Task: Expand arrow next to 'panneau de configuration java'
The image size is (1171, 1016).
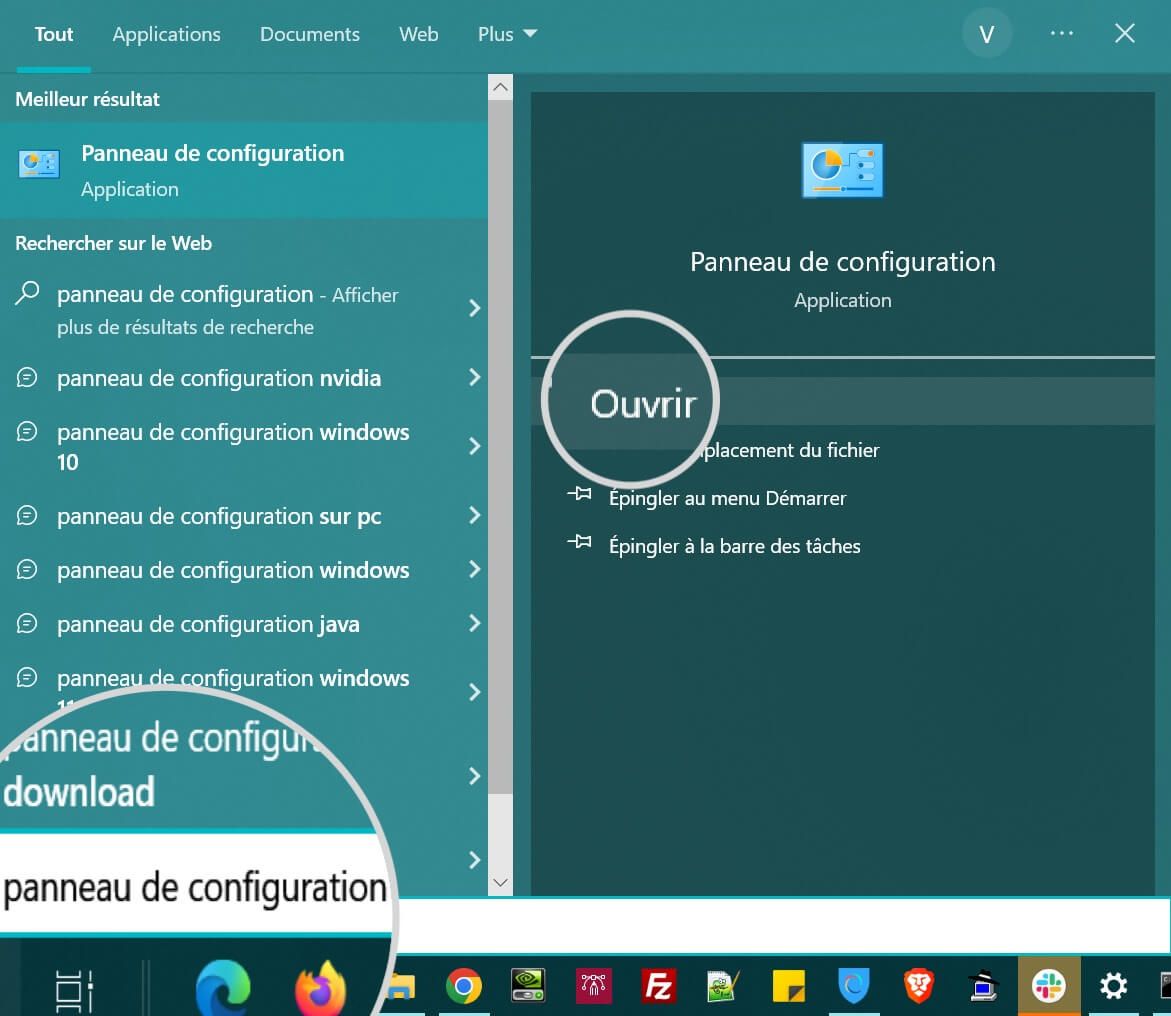Action: (474, 623)
